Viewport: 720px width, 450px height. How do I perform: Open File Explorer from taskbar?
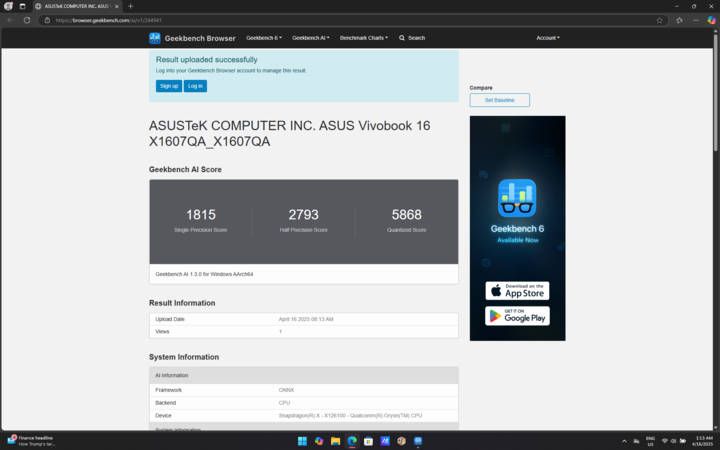(335, 441)
